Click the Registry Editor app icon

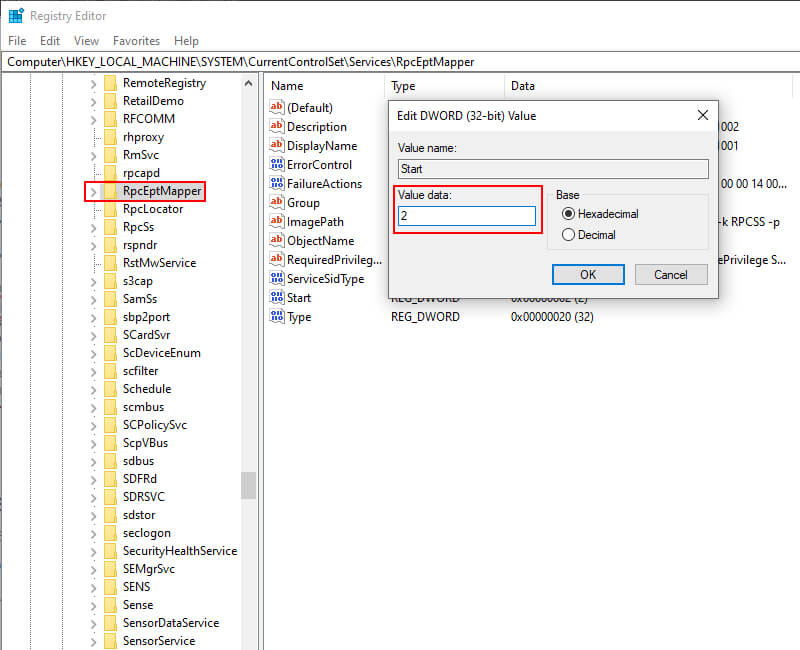click(16, 16)
